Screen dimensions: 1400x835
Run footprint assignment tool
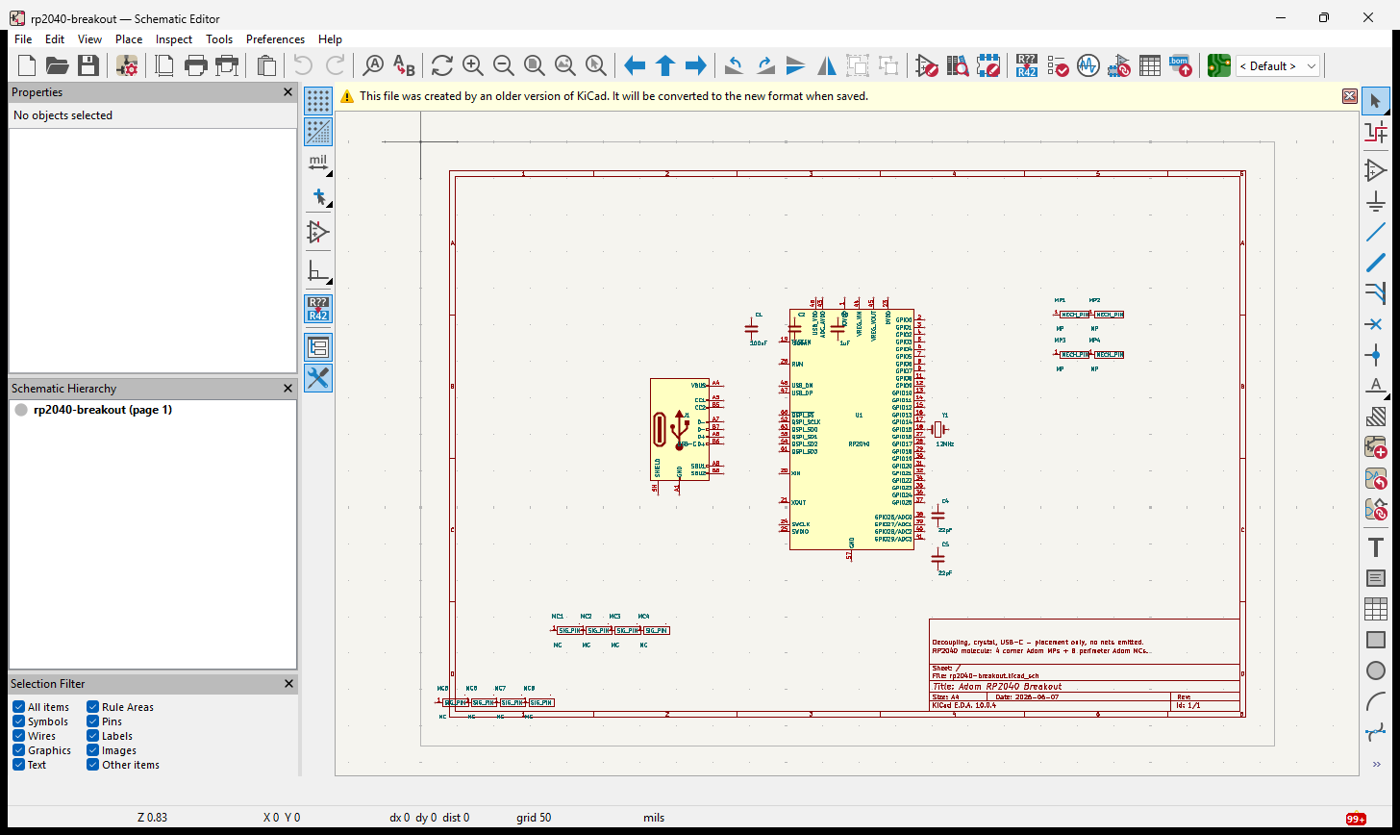pyautogui.click(x=1119, y=66)
